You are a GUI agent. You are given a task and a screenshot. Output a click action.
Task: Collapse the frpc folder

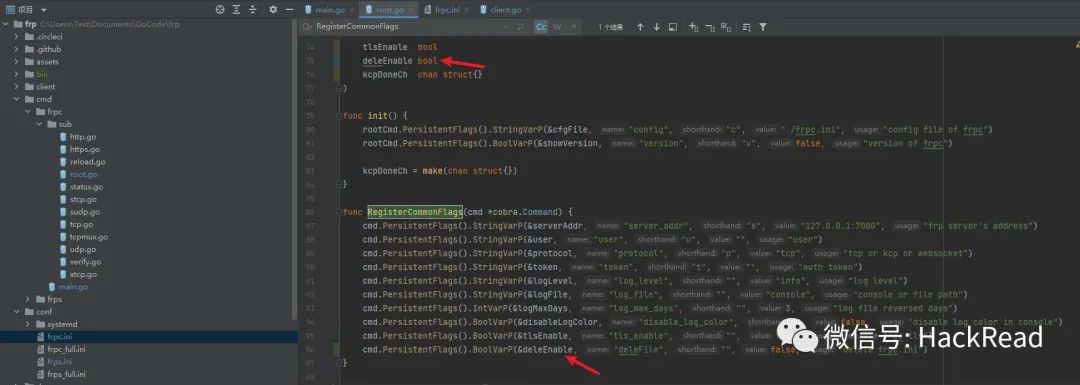click(28, 112)
